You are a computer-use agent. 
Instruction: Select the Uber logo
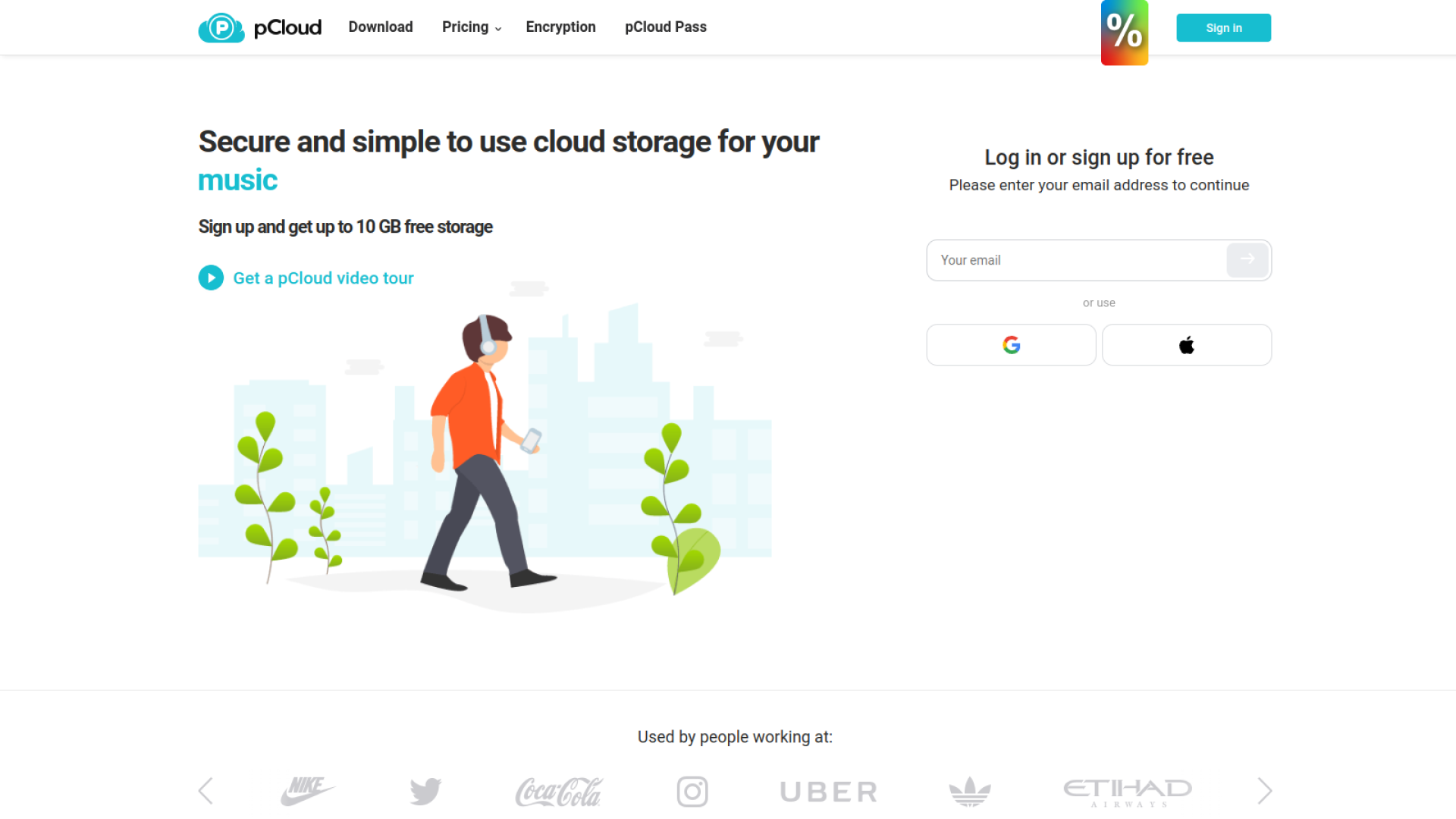[x=828, y=790]
